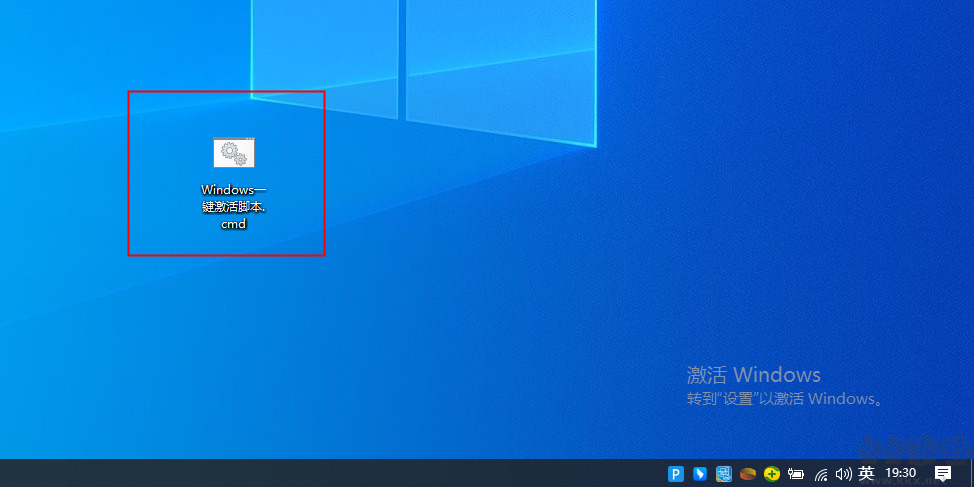Viewport: 974px width, 487px height.
Task: Open the Wi-Fi network icon
Action: (821, 475)
